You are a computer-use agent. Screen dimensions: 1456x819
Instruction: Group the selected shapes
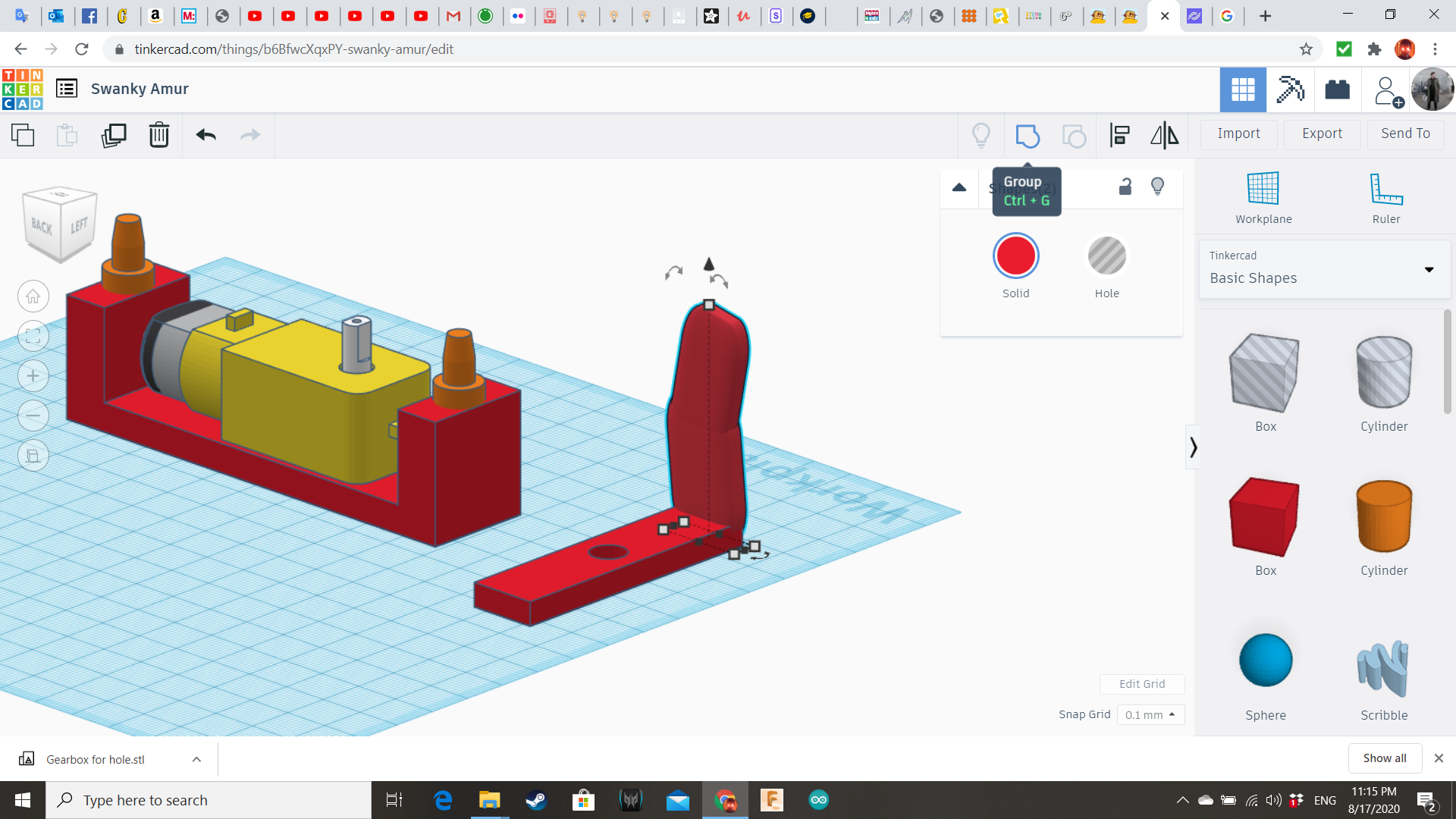pos(1028,136)
